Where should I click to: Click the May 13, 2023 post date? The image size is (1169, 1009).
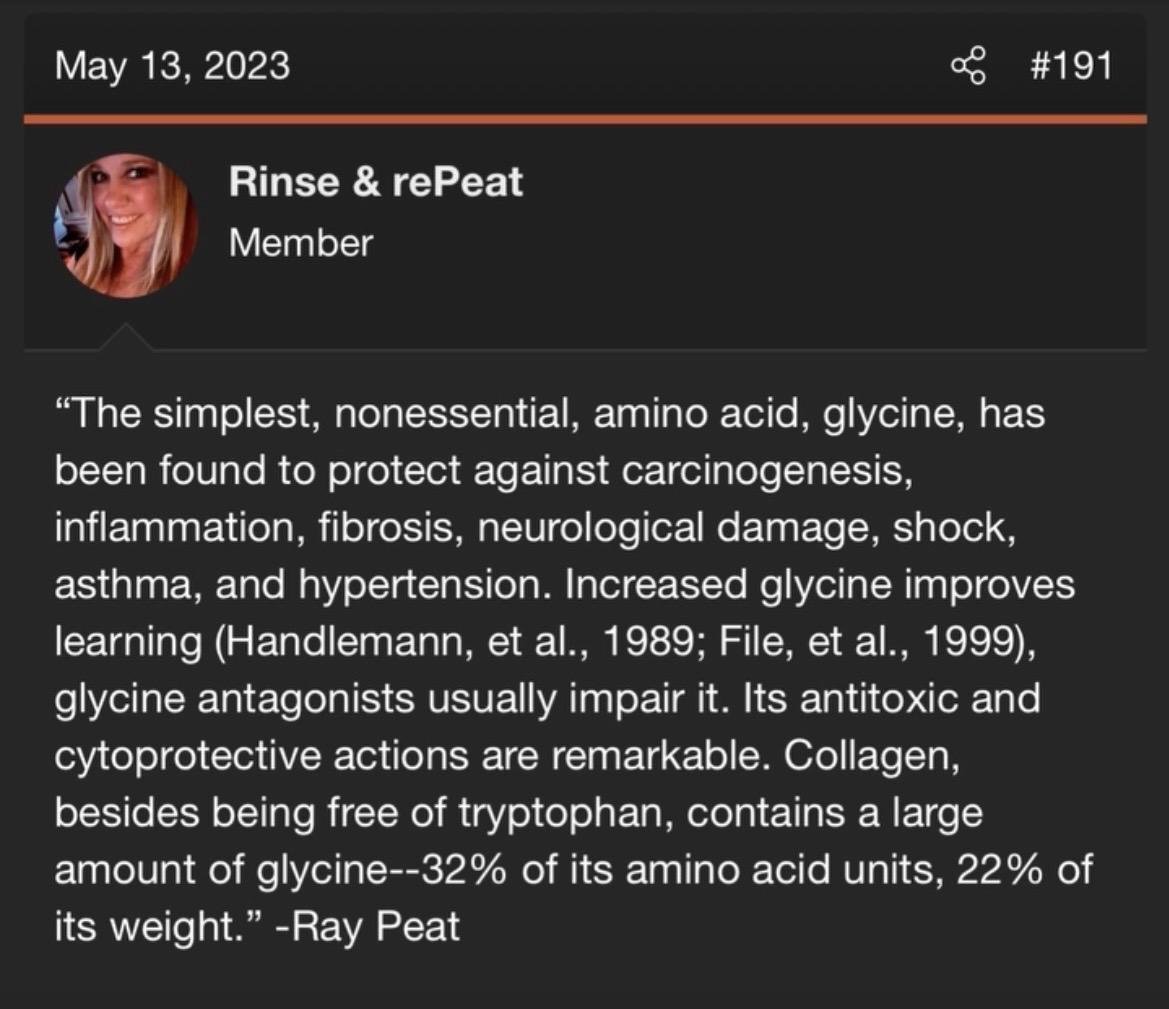tap(173, 67)
